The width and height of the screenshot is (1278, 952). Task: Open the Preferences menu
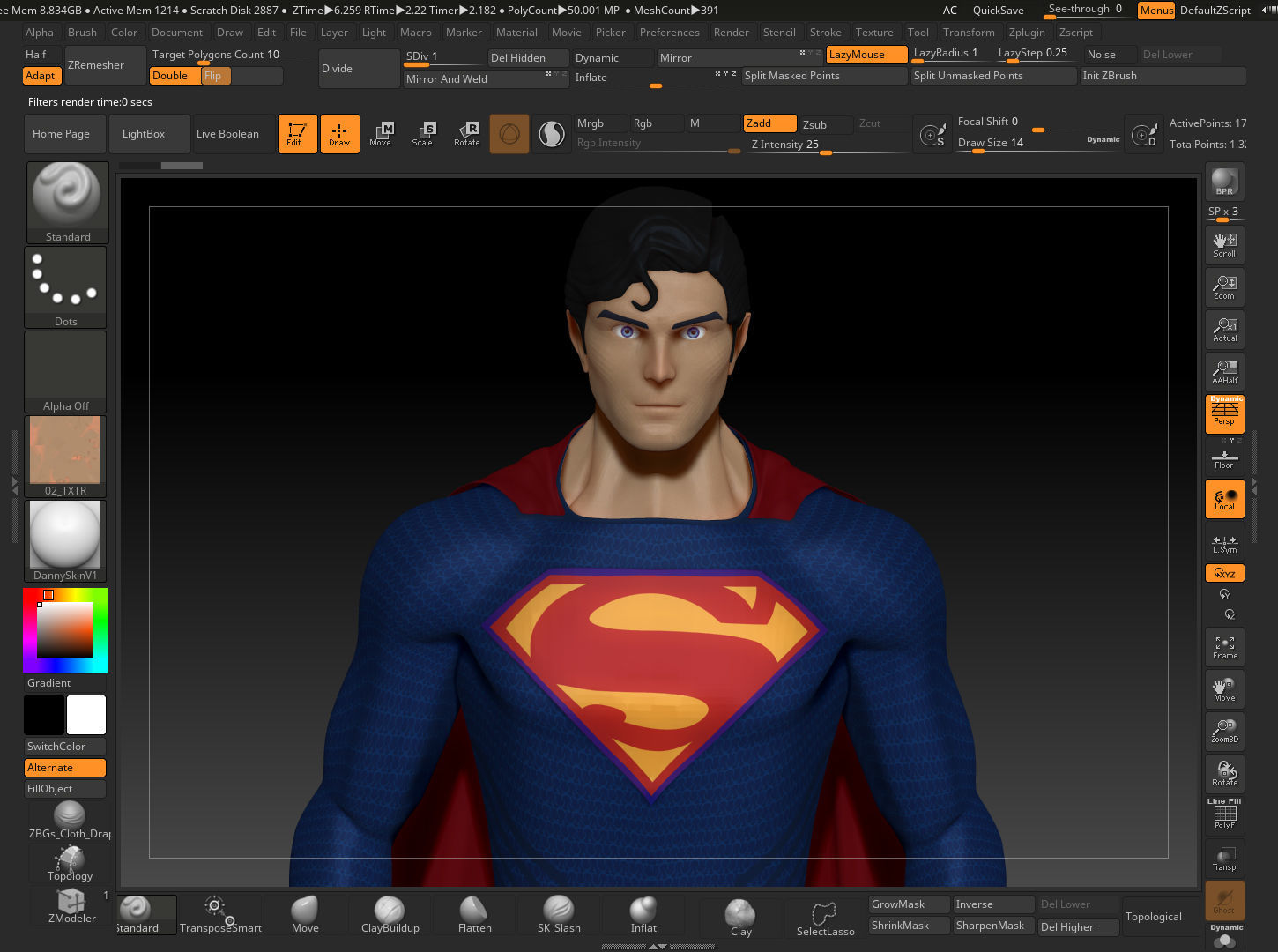[669, 33]
